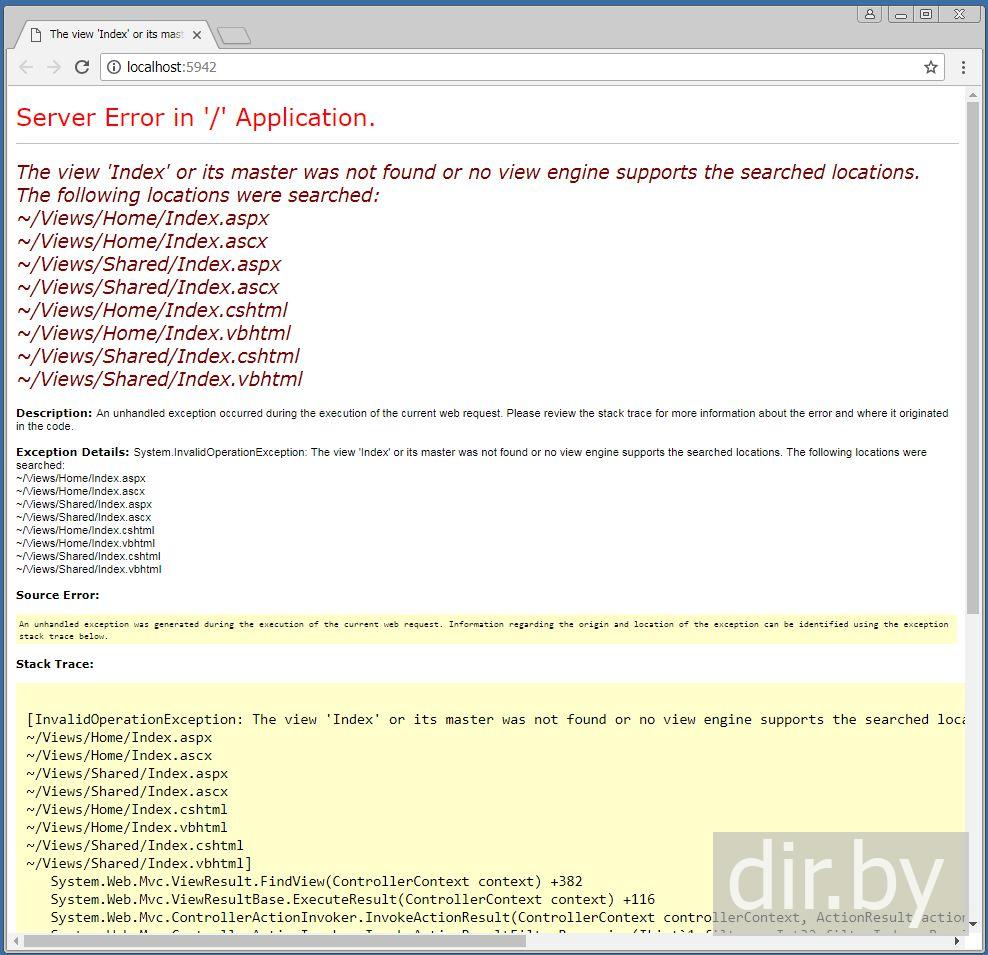Click the vertical scrollbar up arrow
988x955 pixels.
point(973,95)
